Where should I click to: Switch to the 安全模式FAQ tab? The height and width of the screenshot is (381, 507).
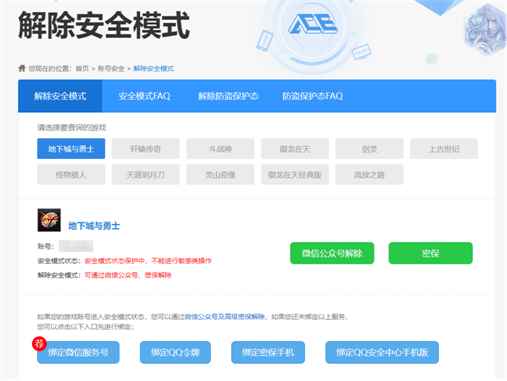point(144,96)
